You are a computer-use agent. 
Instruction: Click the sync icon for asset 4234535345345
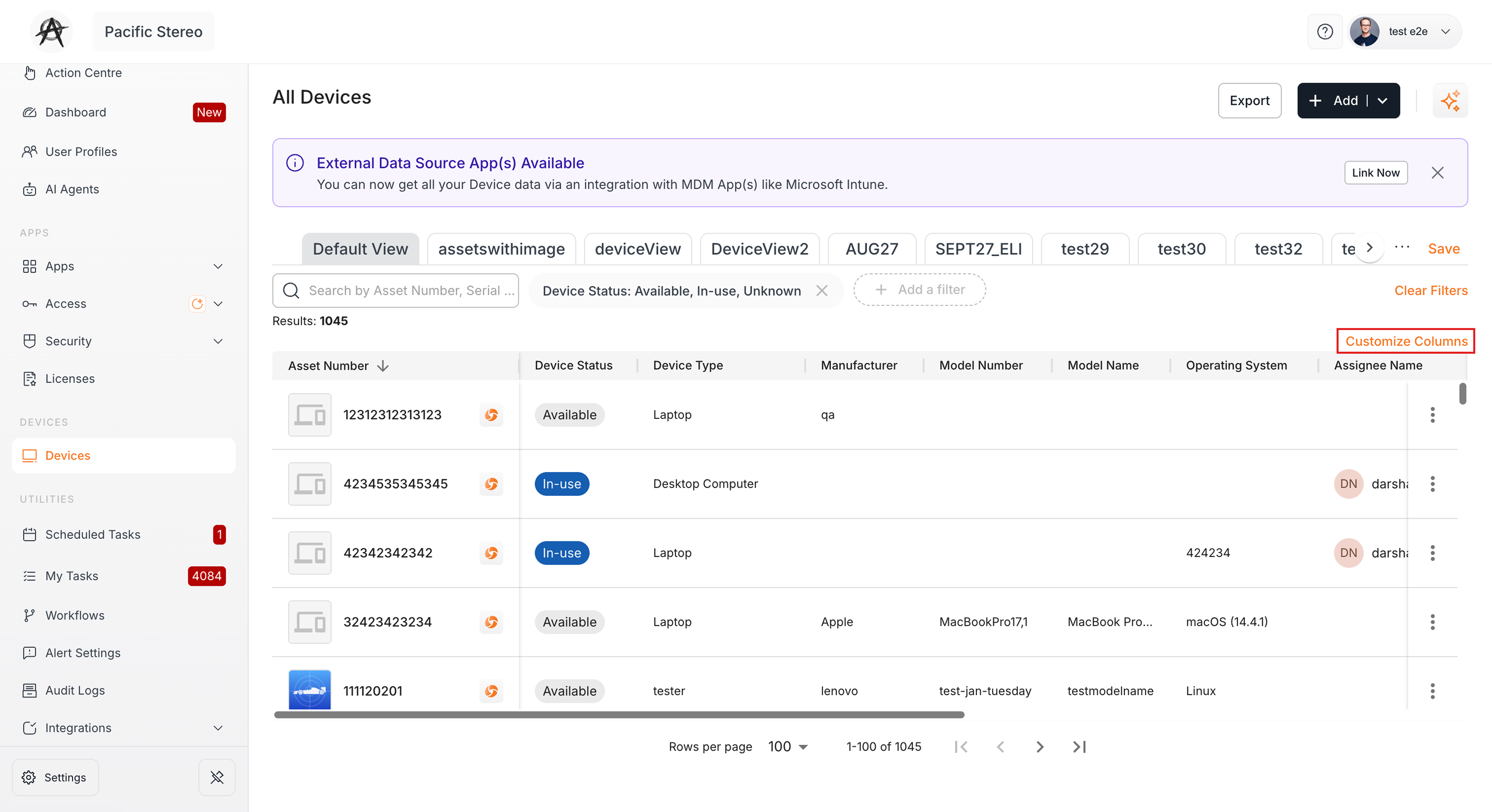coord(491,484)
